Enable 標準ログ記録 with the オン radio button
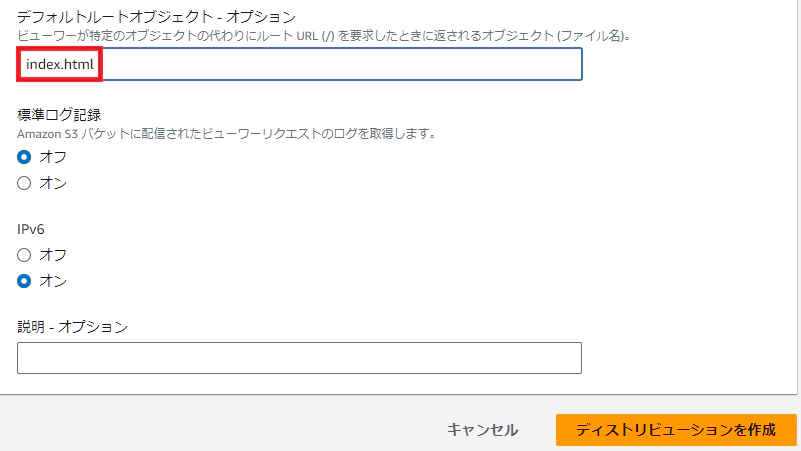The height and width of the screenshot is (451, 801). click(x=25, y=183)
